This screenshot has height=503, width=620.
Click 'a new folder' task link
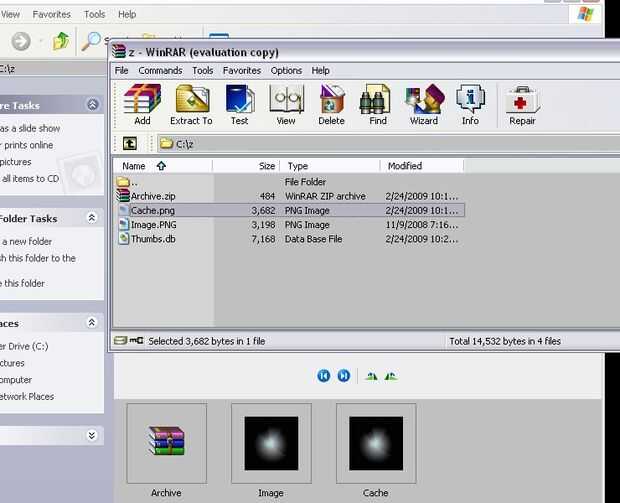[x=26, y=241]
